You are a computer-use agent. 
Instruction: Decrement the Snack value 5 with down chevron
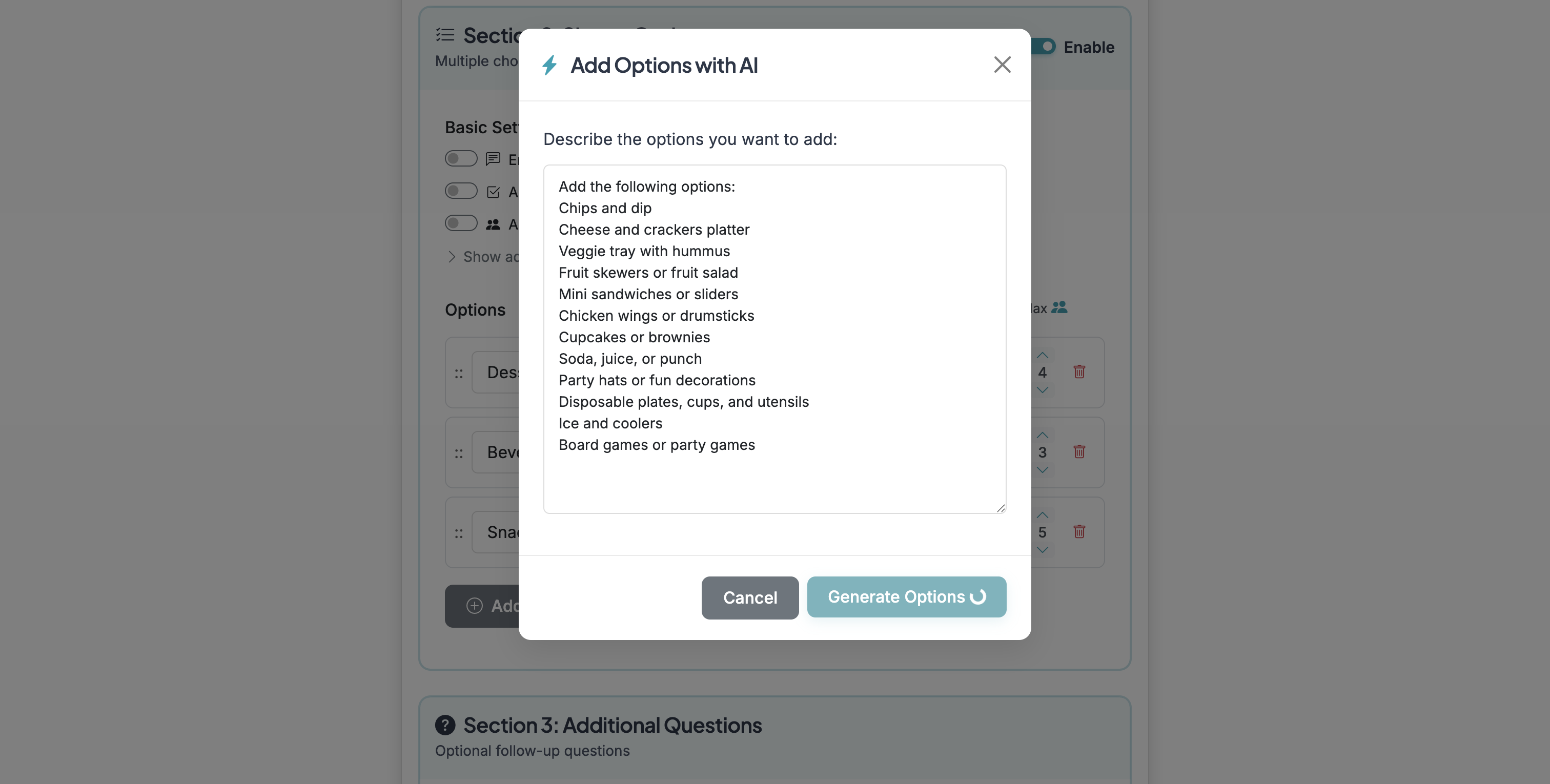pyautogui.click(x=1042, y=549)
